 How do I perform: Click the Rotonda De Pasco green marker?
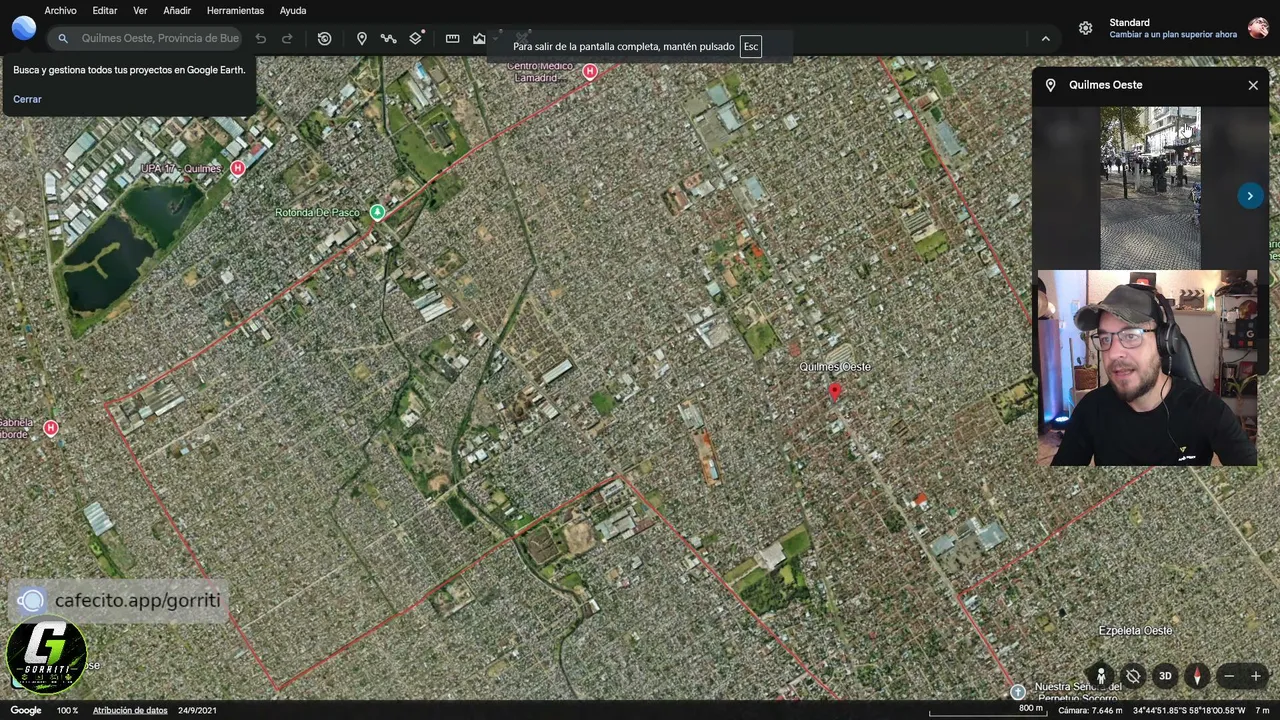pos(377,212)
